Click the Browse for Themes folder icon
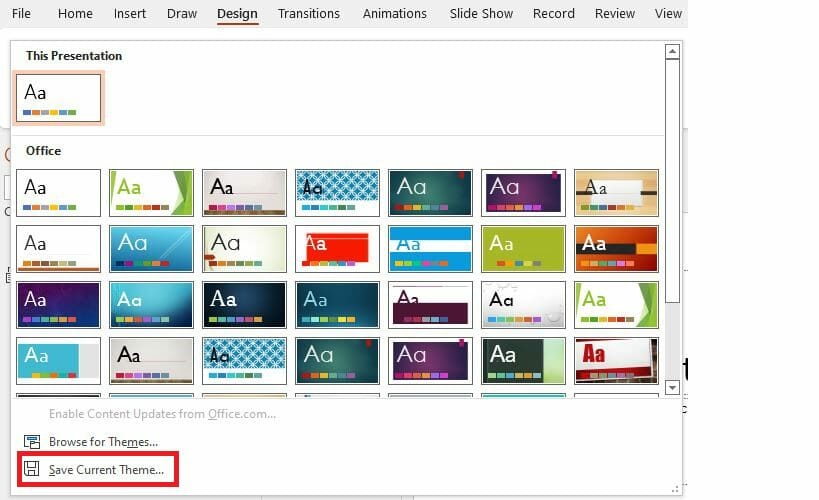 click(x=32, y=442)
